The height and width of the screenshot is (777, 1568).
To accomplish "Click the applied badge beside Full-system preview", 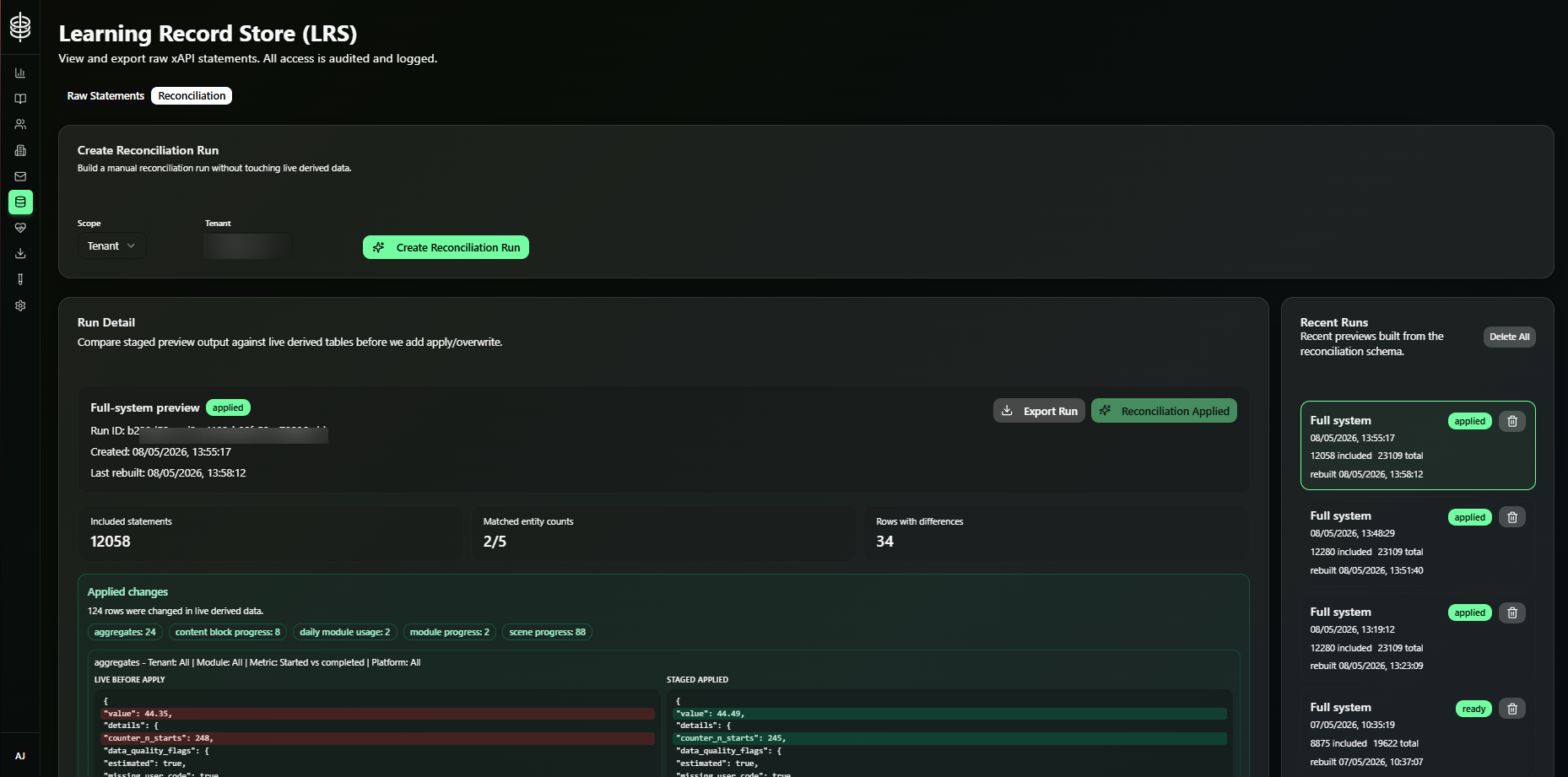I will [x=228, y=407].
